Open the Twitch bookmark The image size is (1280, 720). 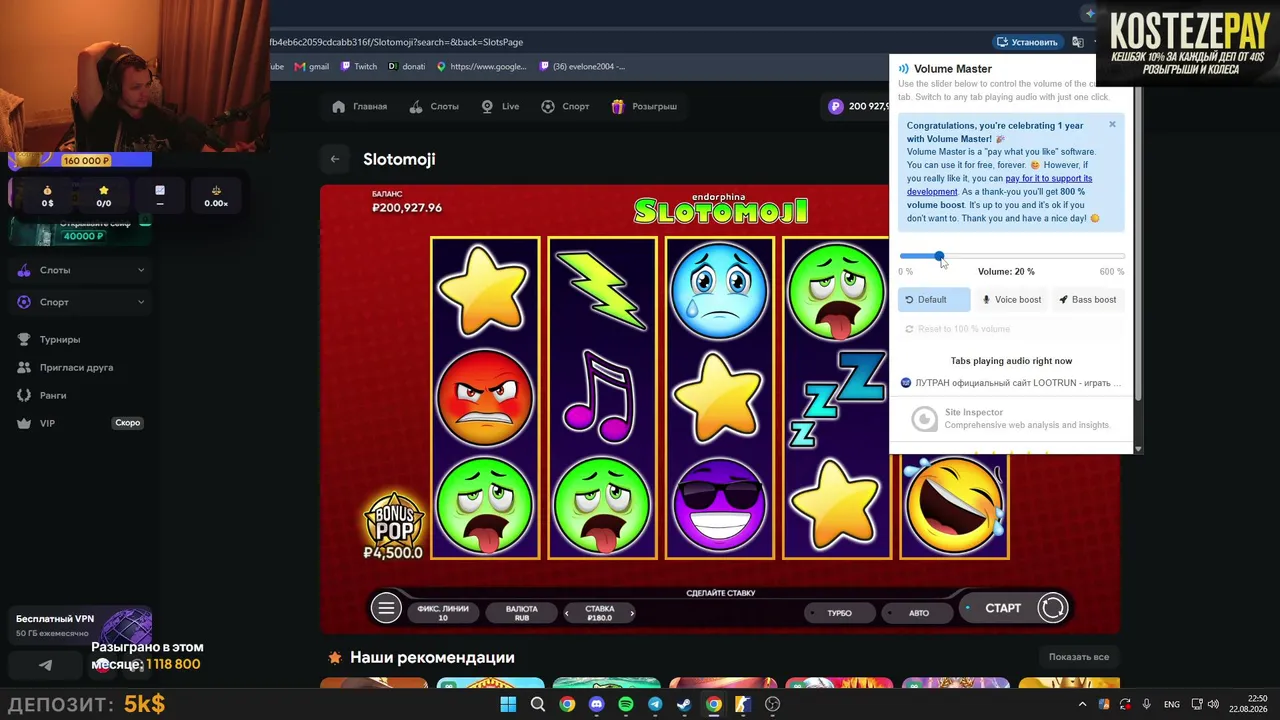(x=359, y=67)
